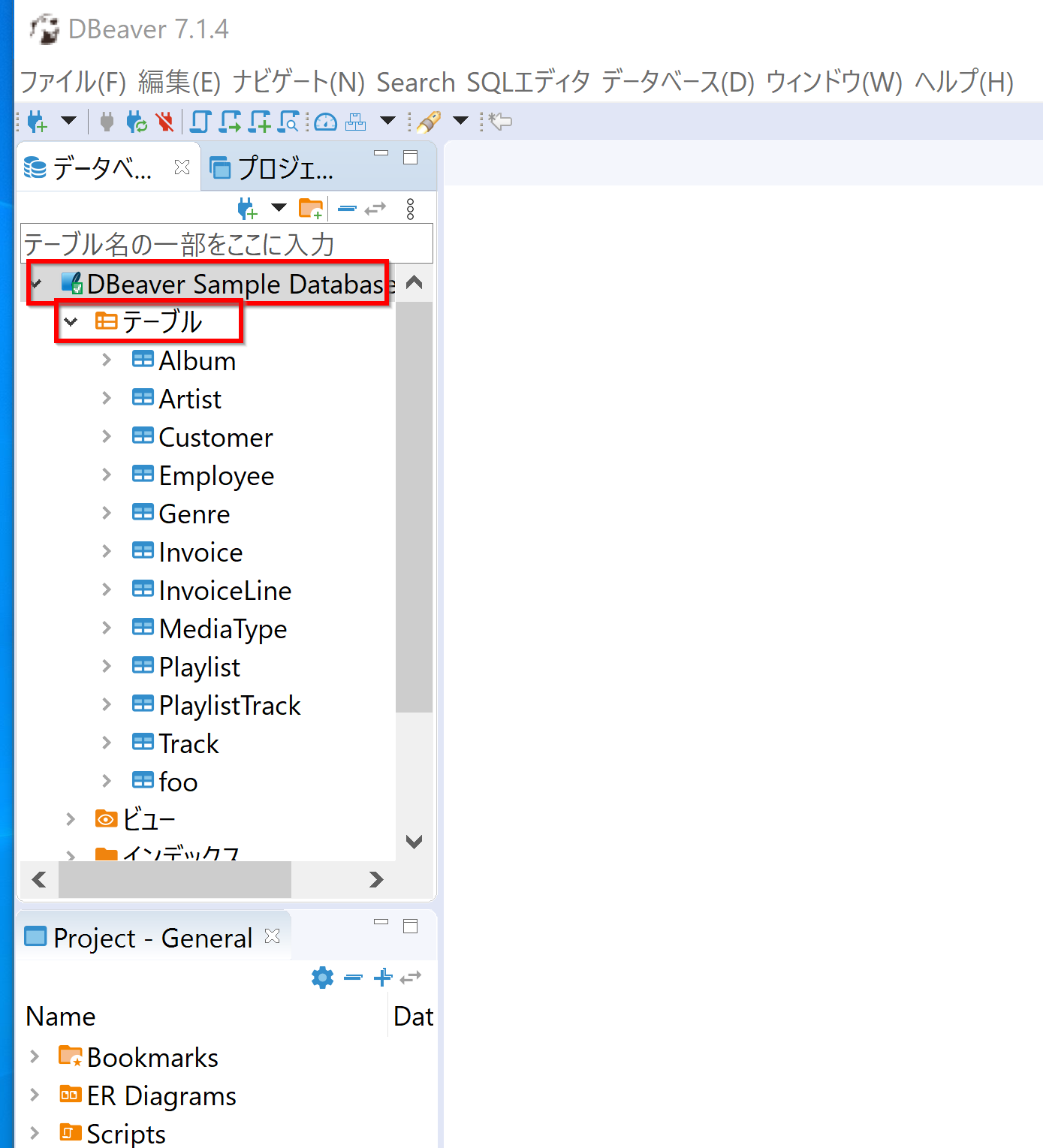Open the dropdown arrow beside the boxes icon

(387, 120)
